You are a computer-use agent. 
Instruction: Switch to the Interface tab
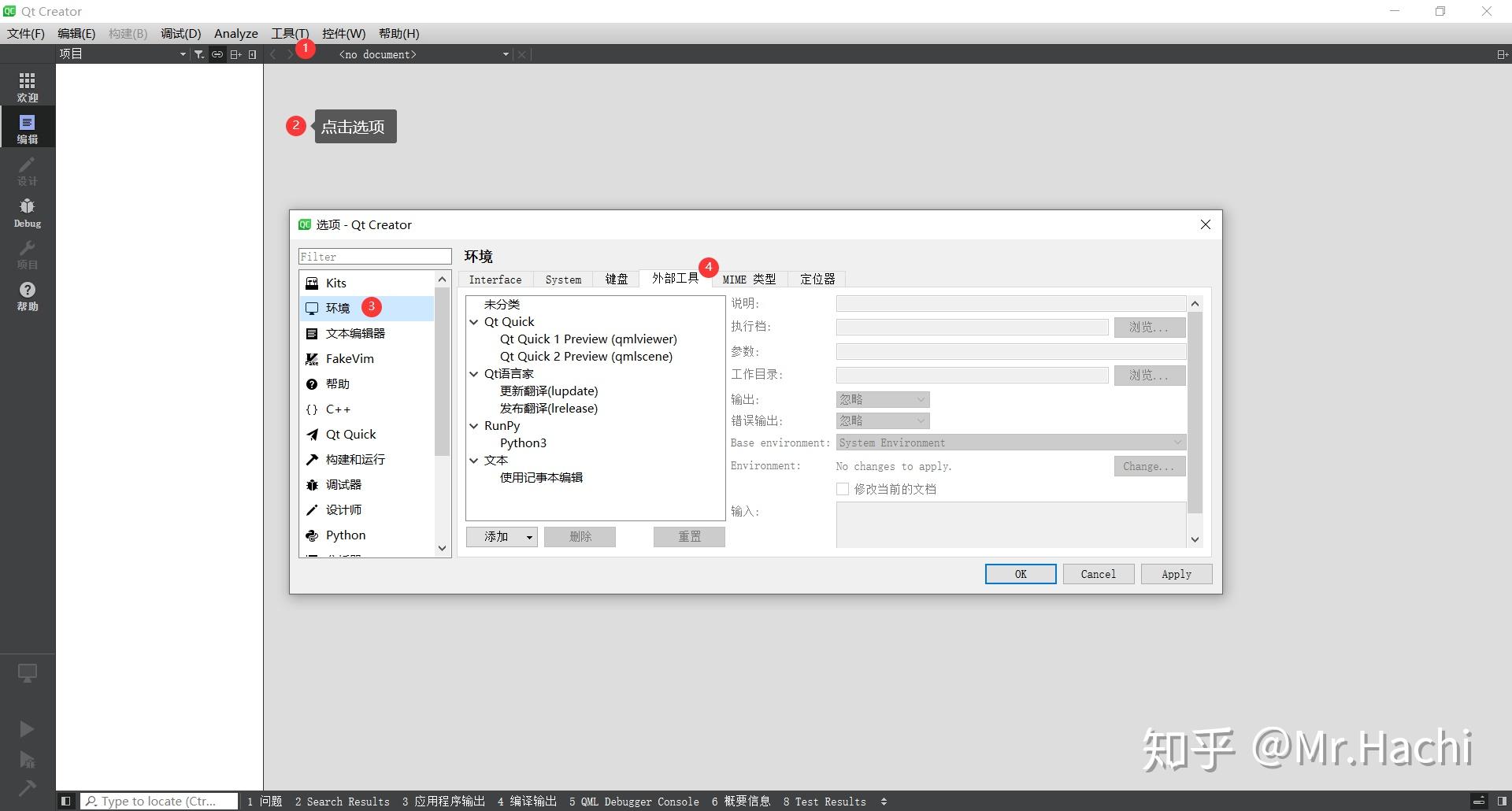495,280
